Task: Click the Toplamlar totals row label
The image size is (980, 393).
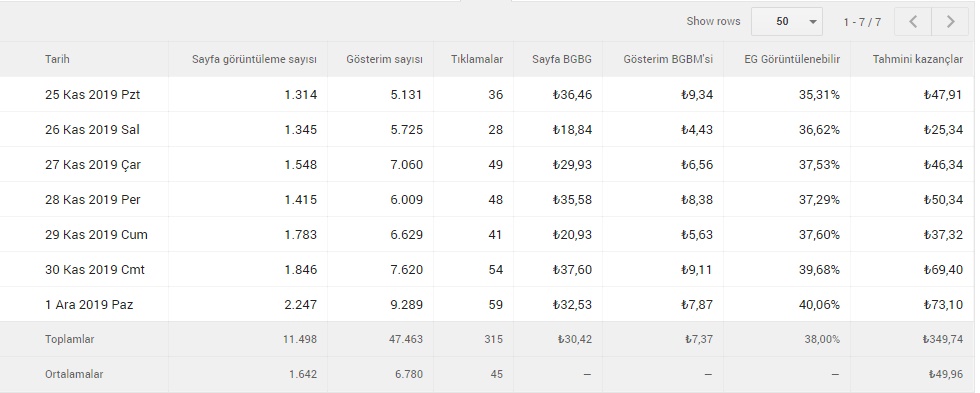Action: (69, 339)
